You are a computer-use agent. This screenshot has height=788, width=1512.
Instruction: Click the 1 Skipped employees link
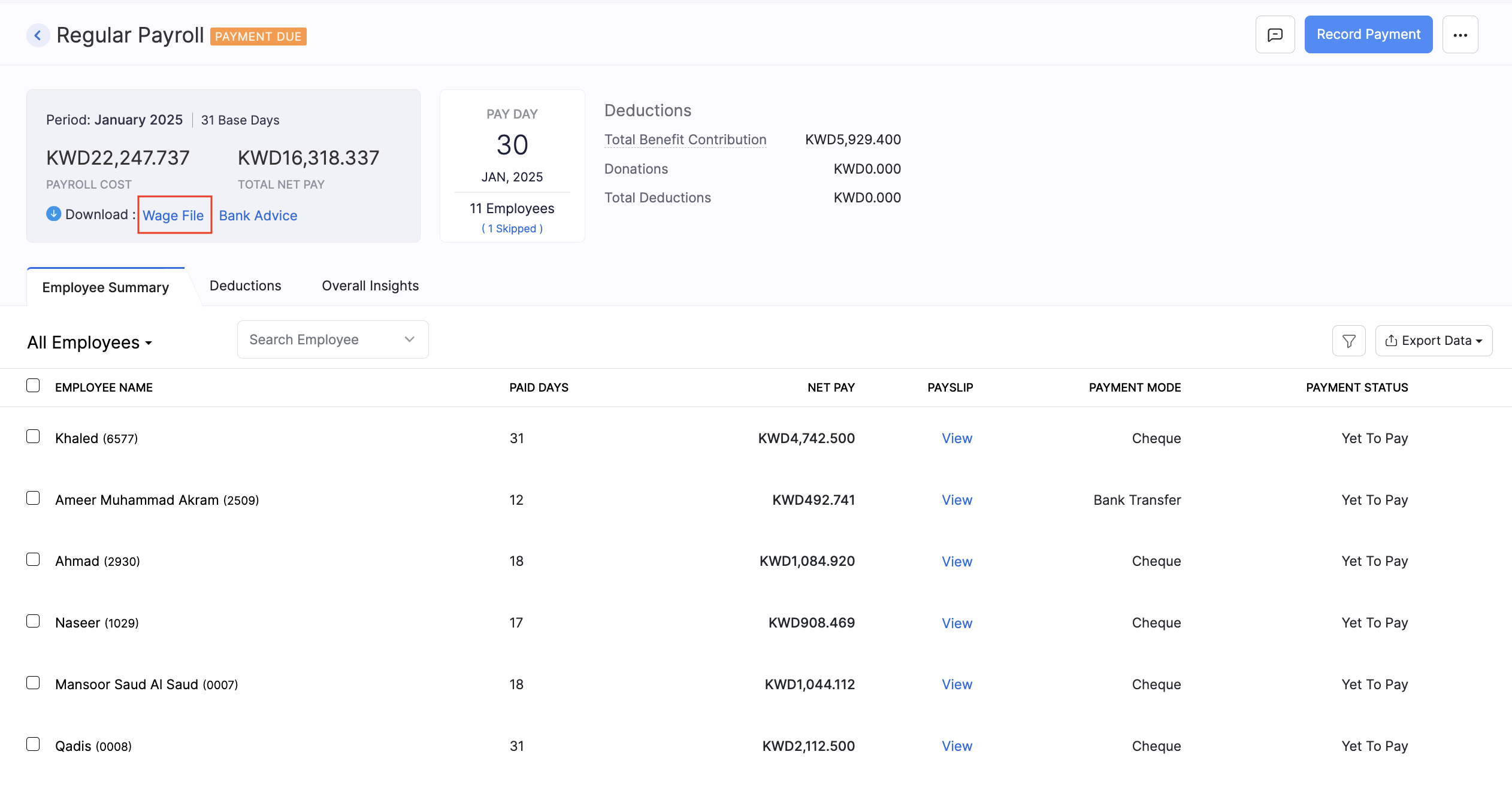512,228
